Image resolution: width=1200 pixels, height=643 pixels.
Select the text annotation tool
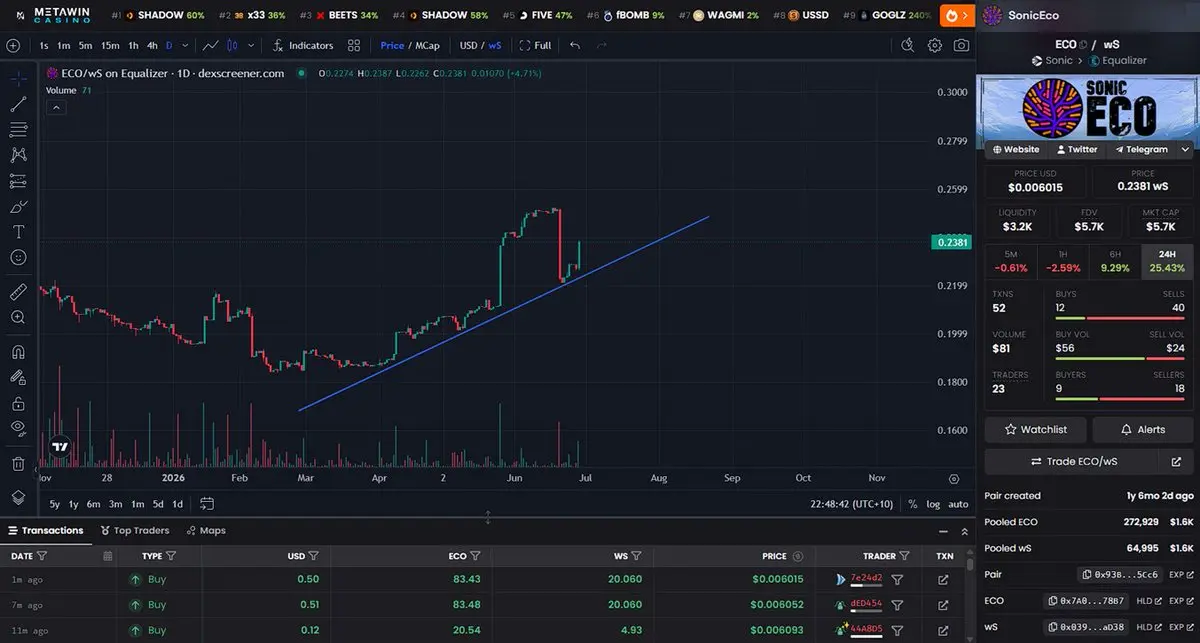pyautogui.click(x=18, y=232)
